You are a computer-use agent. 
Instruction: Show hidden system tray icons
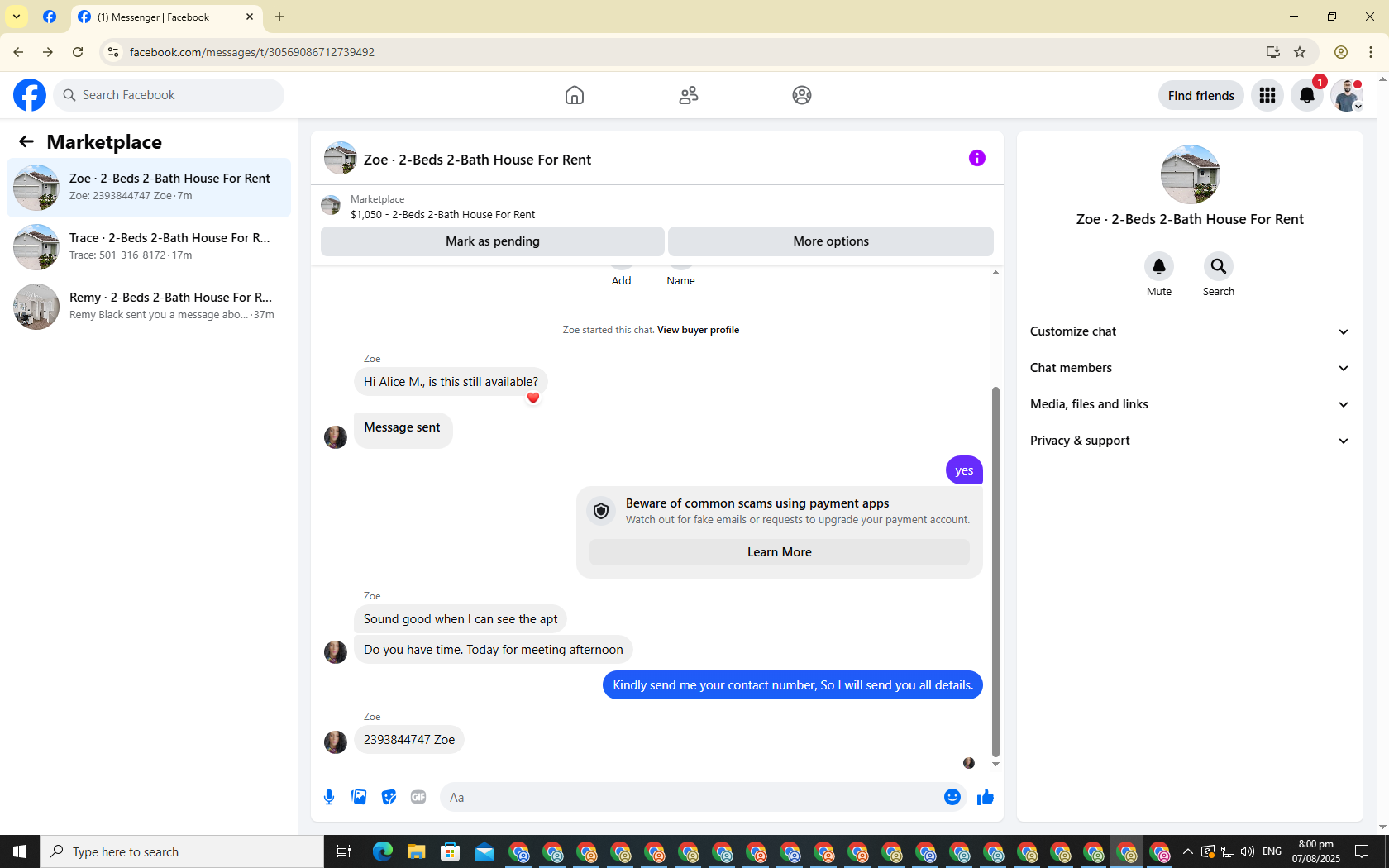pos(1188,851)
